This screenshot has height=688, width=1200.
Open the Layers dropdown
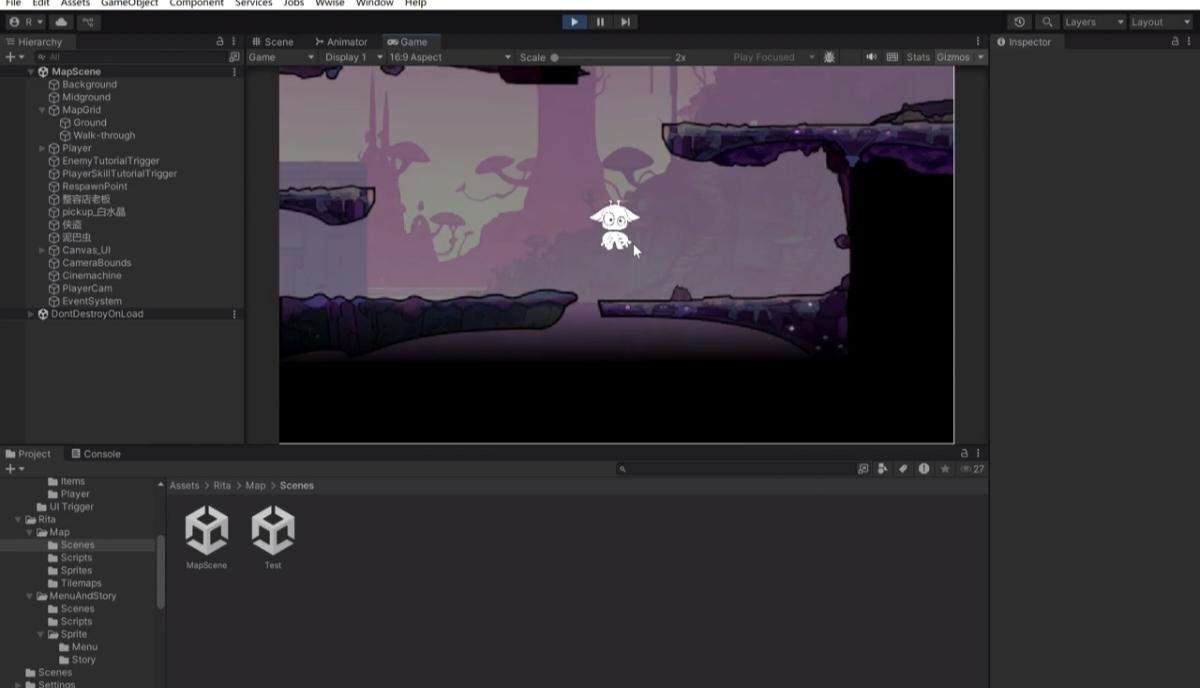pyautogui.click(x=1093, y=22)
